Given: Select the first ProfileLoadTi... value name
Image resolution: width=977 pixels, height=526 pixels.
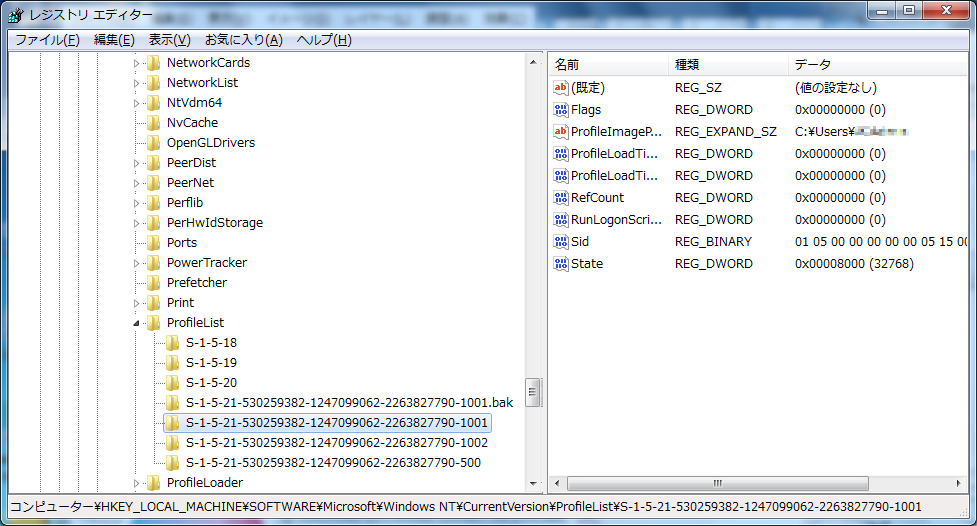Looking at the screenshot, I should pyautogui.click(x=614, y=153).
